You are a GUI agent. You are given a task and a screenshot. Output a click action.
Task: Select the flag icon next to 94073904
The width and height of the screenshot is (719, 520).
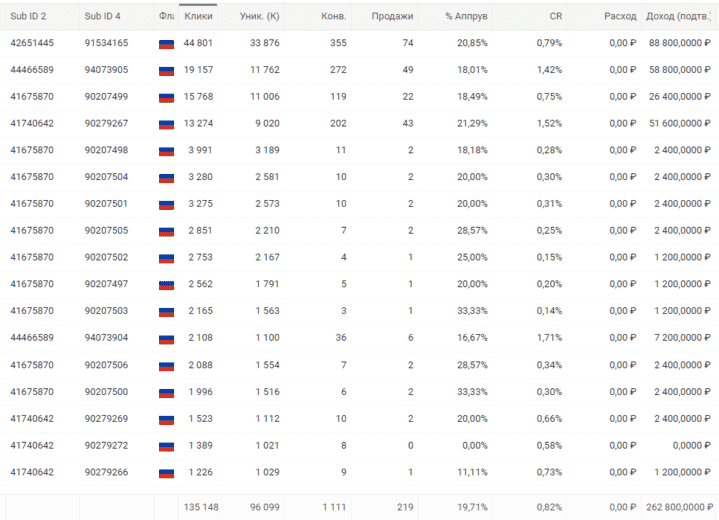pos(166,339)
